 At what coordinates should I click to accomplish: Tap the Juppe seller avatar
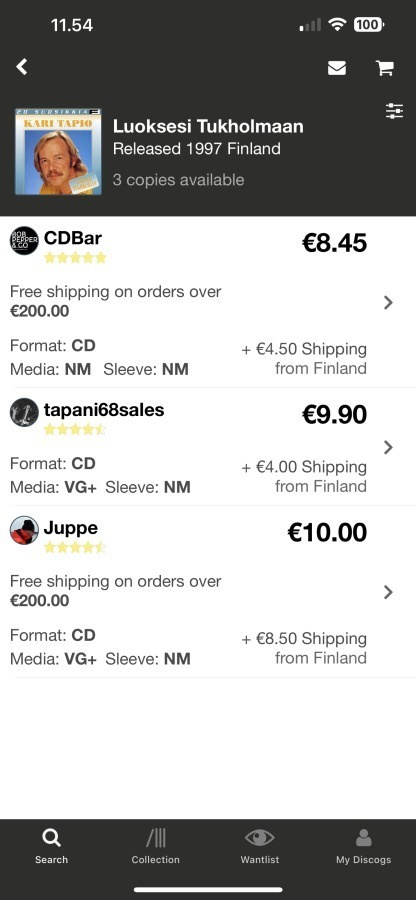pos(24,530)
